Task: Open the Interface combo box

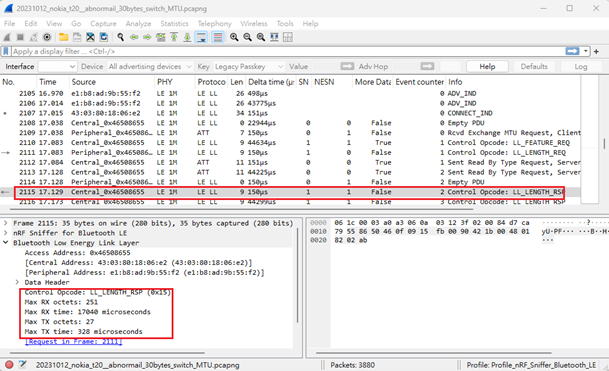Action: click(57, 66)
